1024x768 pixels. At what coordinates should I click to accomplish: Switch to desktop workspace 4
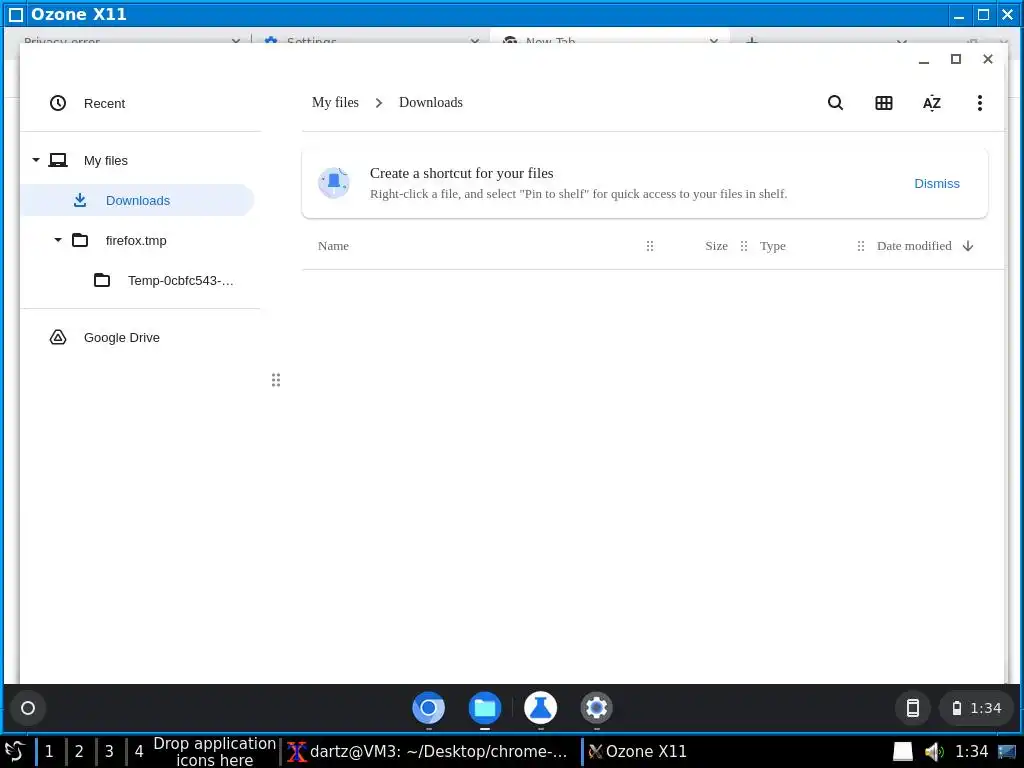pos(139,752)
